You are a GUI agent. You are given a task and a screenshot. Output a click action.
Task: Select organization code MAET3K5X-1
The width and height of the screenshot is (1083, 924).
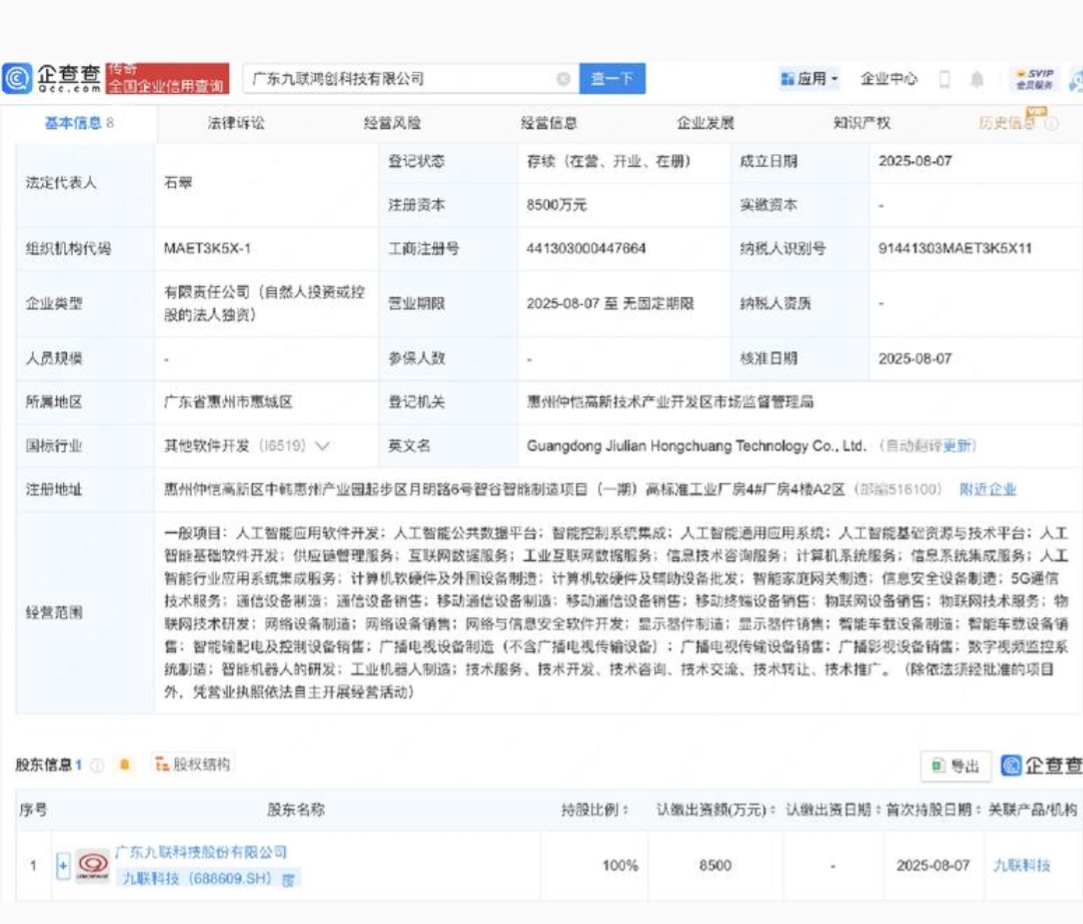point(207,249)
